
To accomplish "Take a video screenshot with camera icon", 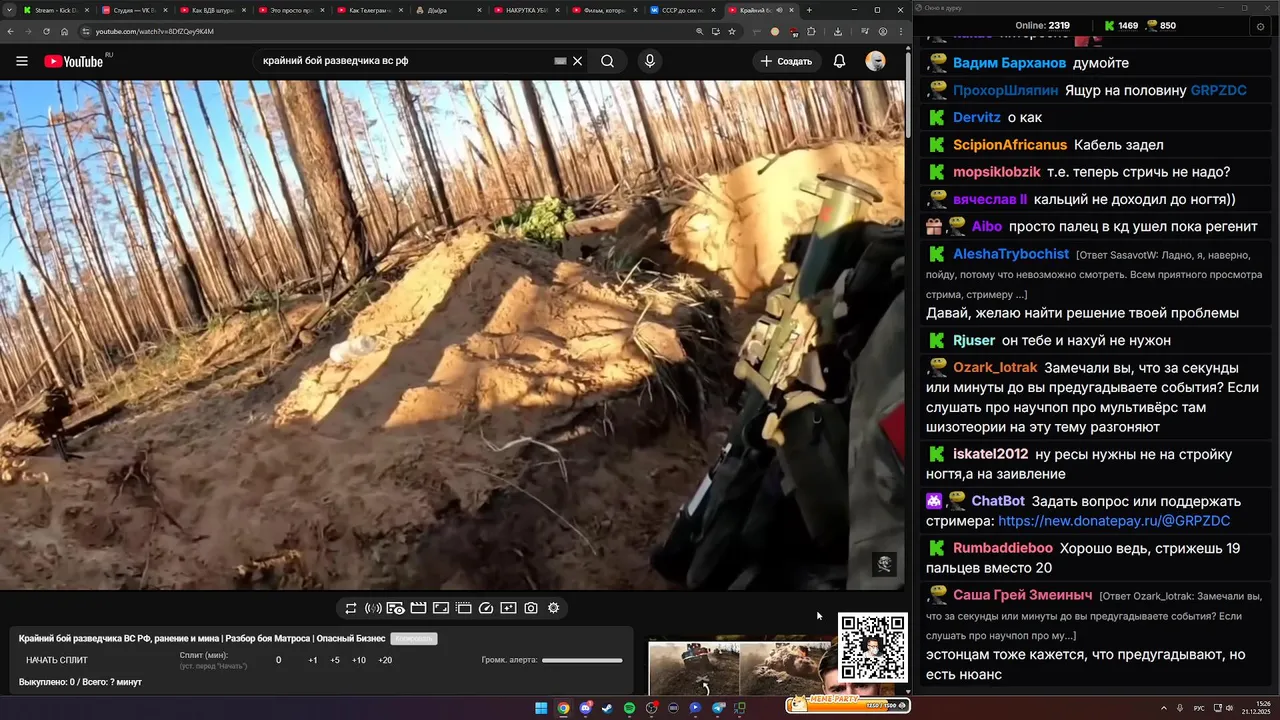I will 531,608.
